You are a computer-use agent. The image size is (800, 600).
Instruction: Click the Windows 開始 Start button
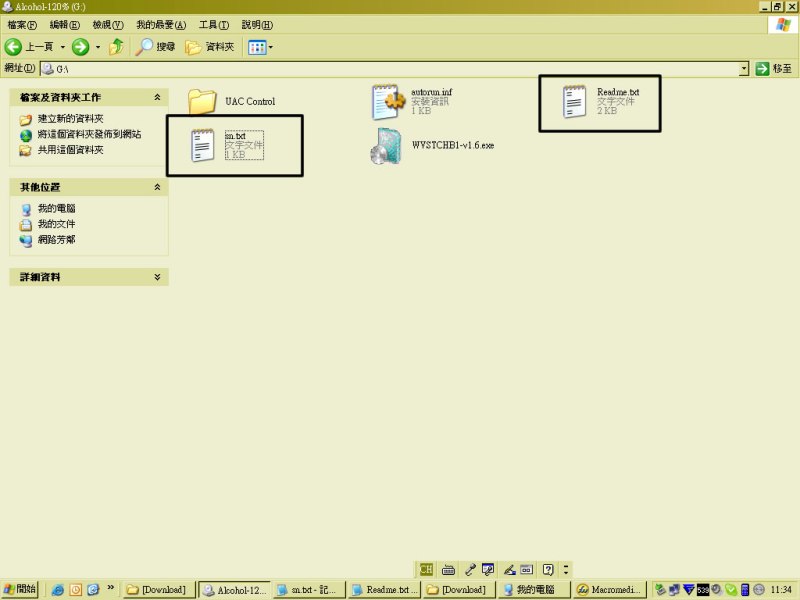click(x=19, y=589)
